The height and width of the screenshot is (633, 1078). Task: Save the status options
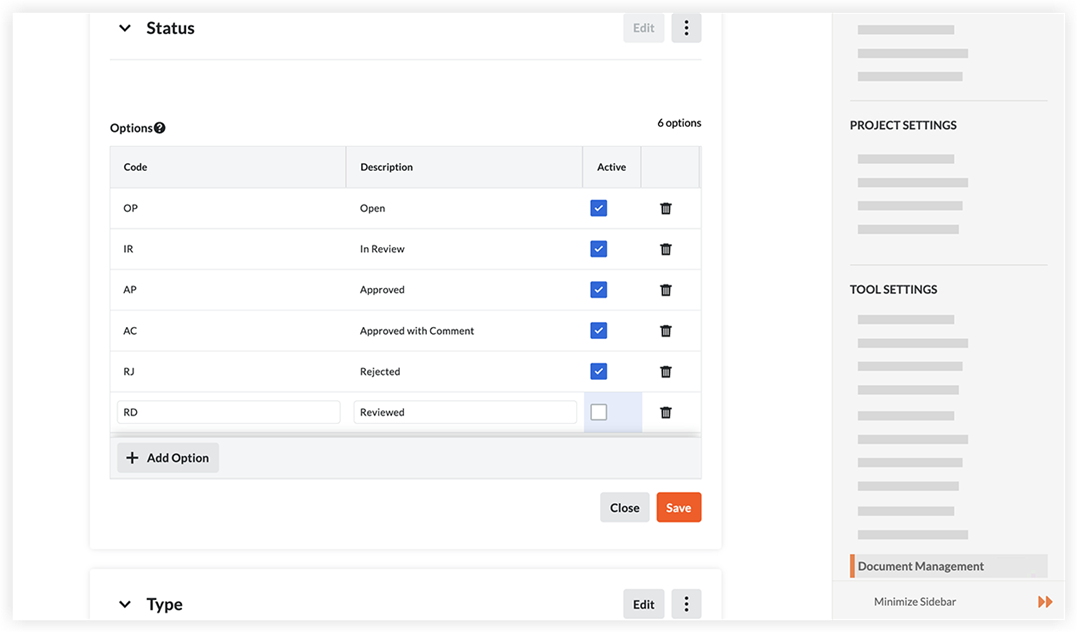tap(679, 508)
